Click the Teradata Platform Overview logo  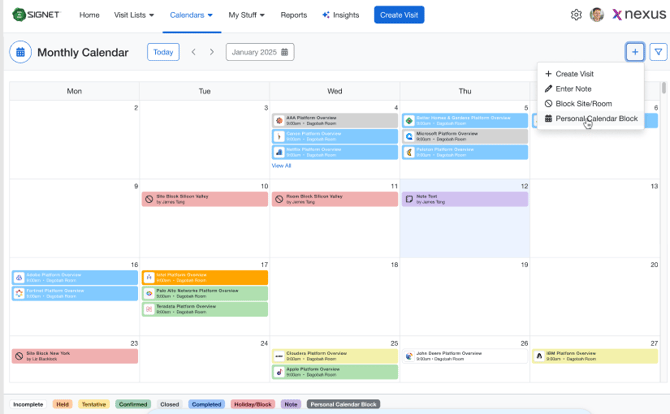pyautogui.click(x=149, y=309)
